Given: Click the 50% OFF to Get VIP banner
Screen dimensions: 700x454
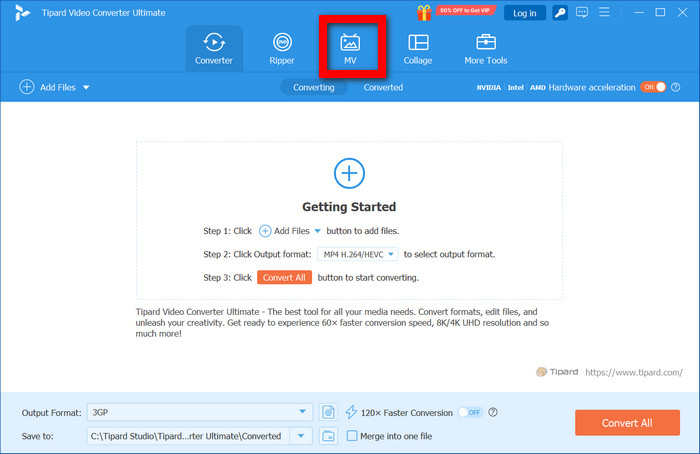Looking at the screenshot, I should [x=465, y=10].
